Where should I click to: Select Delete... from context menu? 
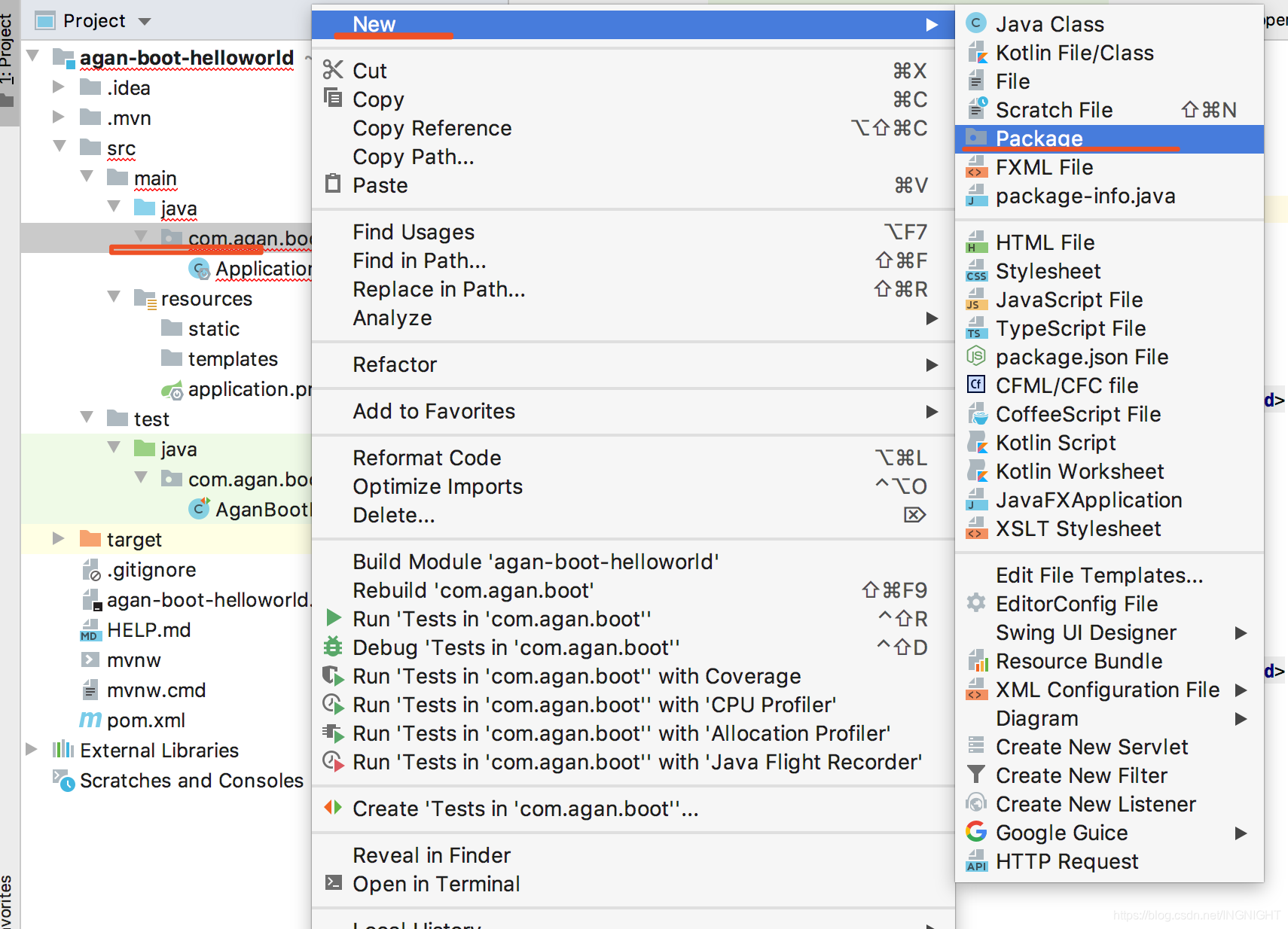[x=633, y=515]
